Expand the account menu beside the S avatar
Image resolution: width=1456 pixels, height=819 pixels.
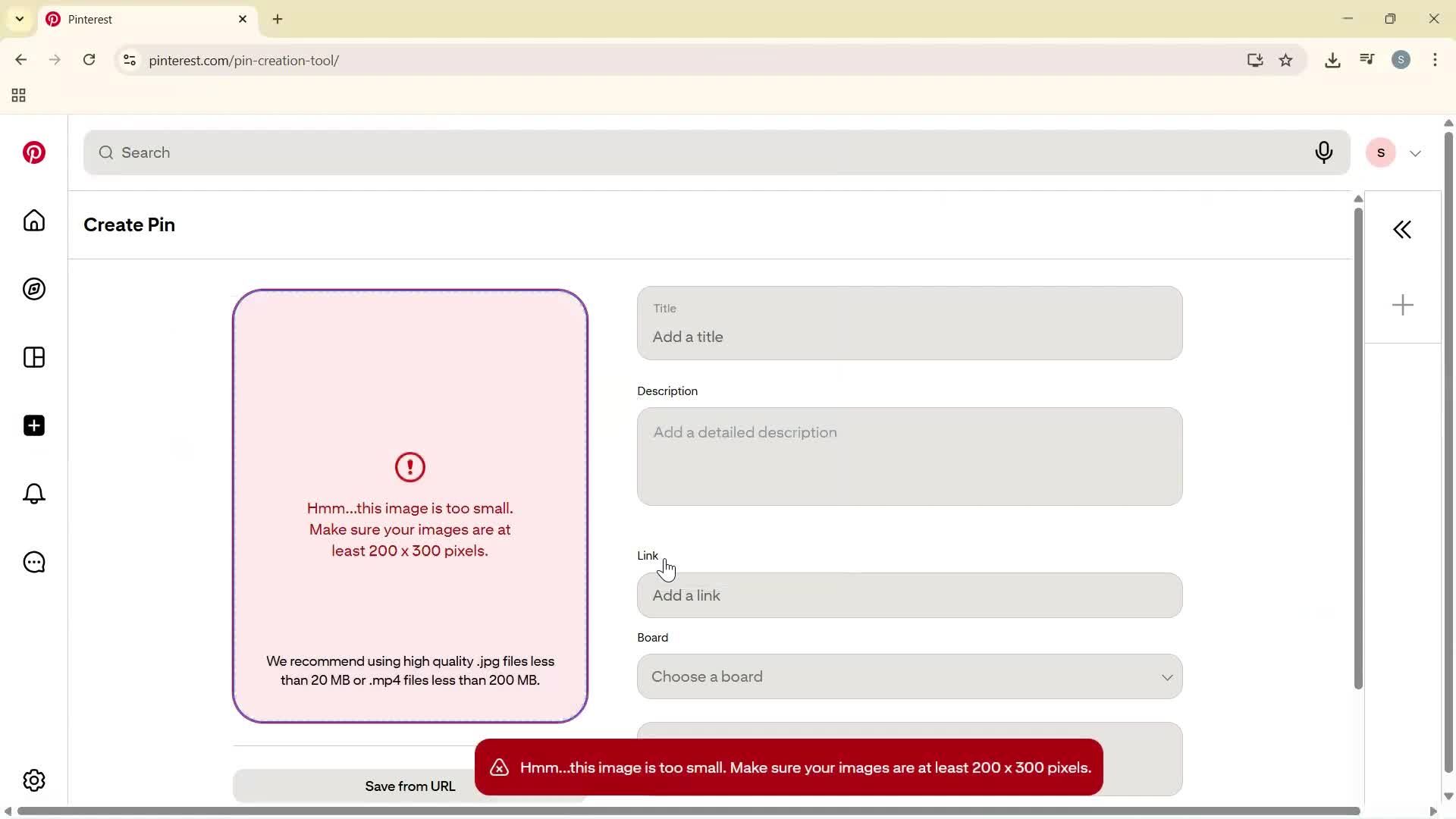(x=1415, y=152)
